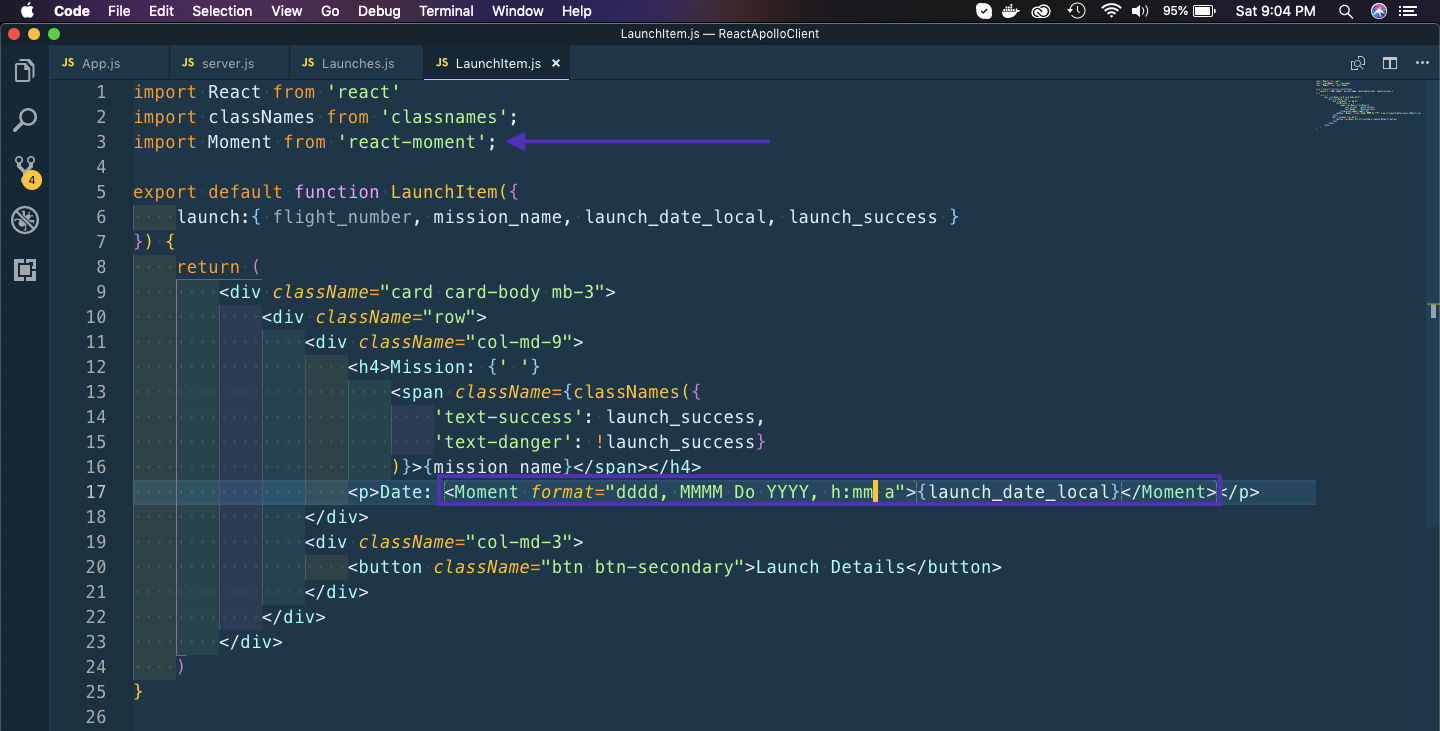The height and width of the screenshot is (731, 1440).
Task: Click flight_number parameter on line 6
Action: (342, 217)
